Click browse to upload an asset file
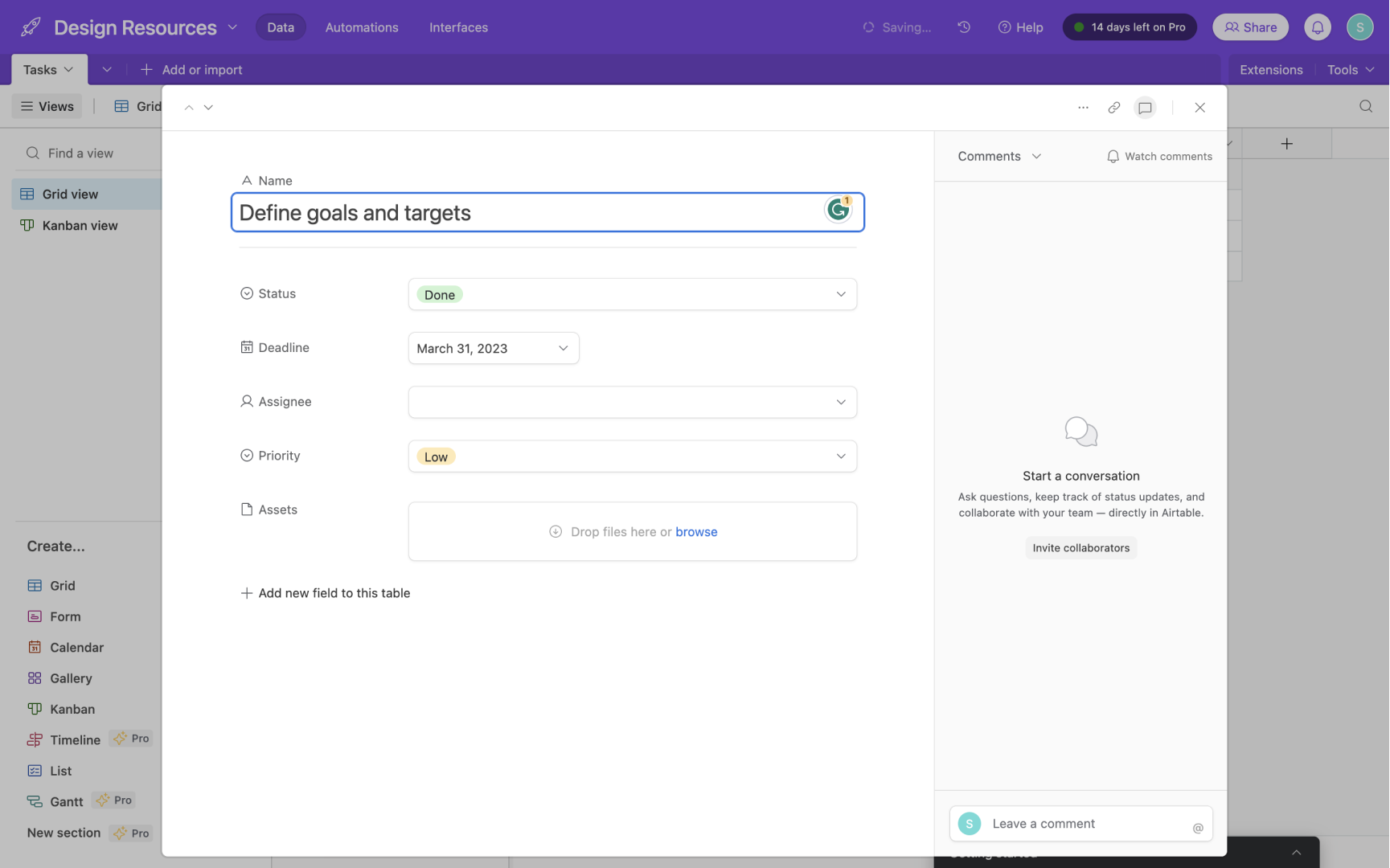 696,531
